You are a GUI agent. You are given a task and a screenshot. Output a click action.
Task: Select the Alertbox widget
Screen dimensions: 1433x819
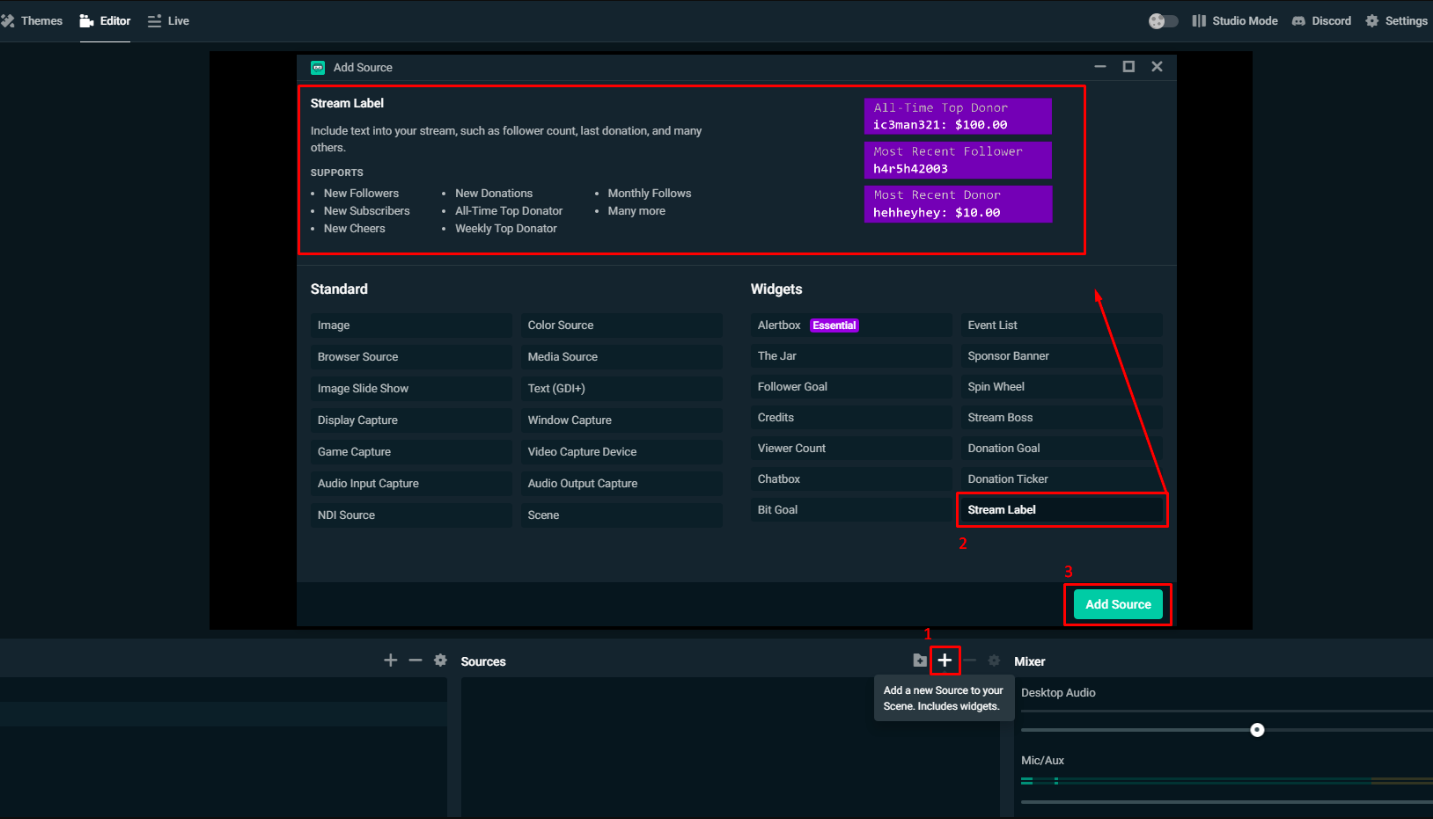tap(850, 325)
